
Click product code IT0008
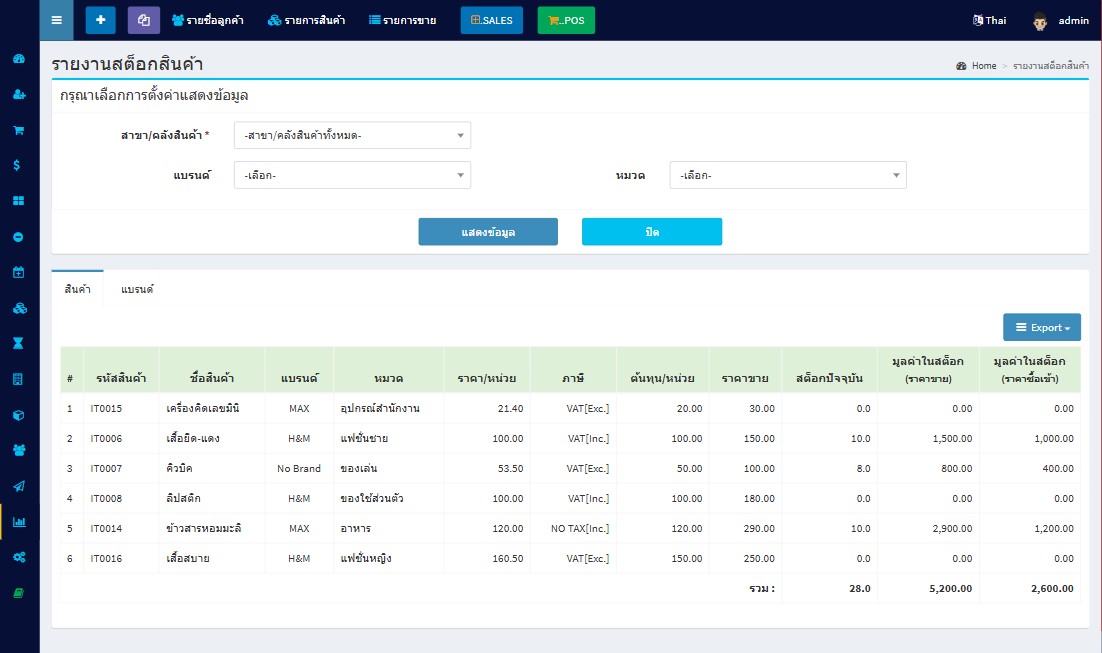point(106,498)
